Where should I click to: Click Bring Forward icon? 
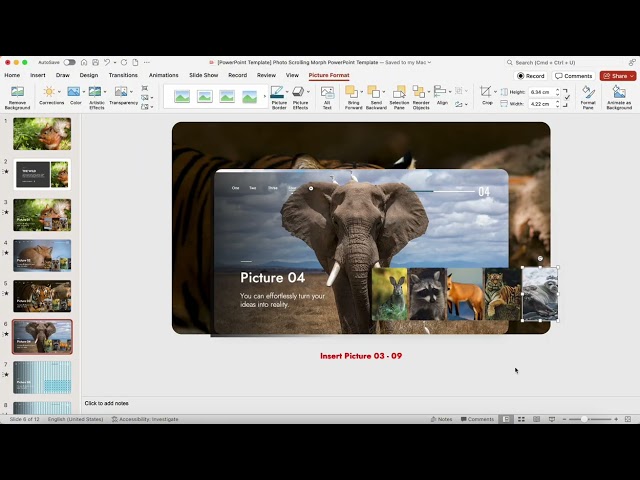click(351, 92)
